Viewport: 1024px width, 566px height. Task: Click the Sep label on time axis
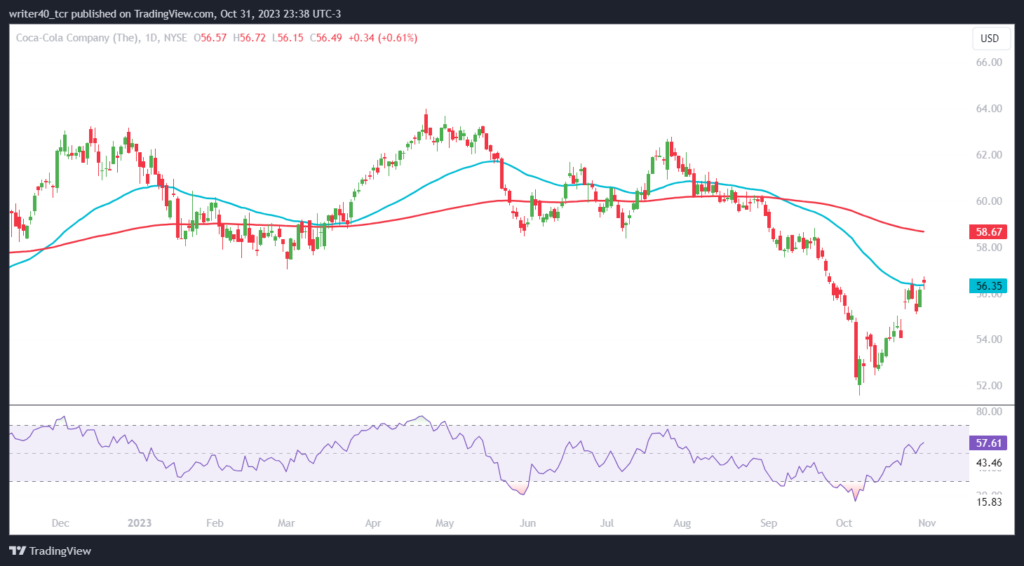point(769,523)
